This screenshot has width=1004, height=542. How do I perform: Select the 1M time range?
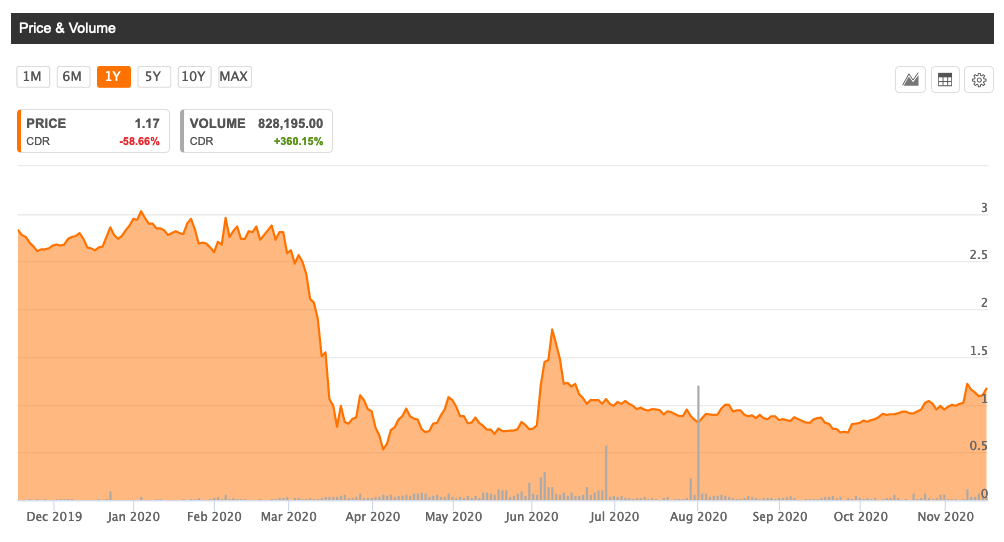tap(33, 77)
